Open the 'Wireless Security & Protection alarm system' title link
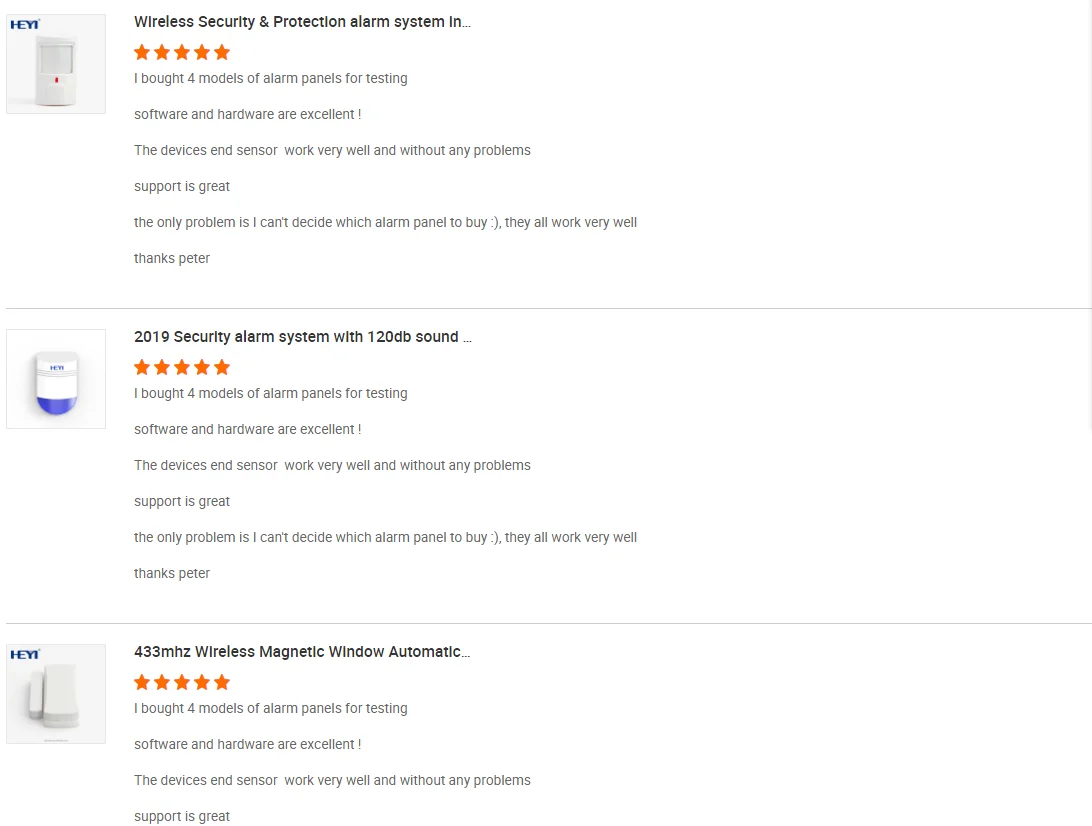 [x=302, y=22]
